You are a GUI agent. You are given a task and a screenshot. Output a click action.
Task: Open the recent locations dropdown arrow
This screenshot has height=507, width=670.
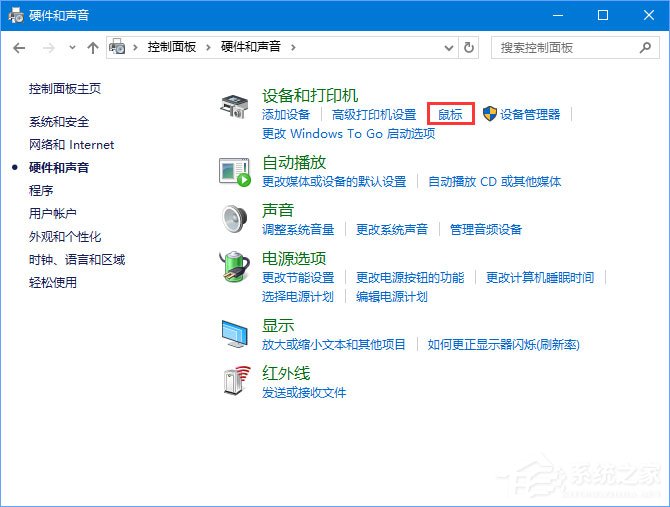click(x=73, y=47)
